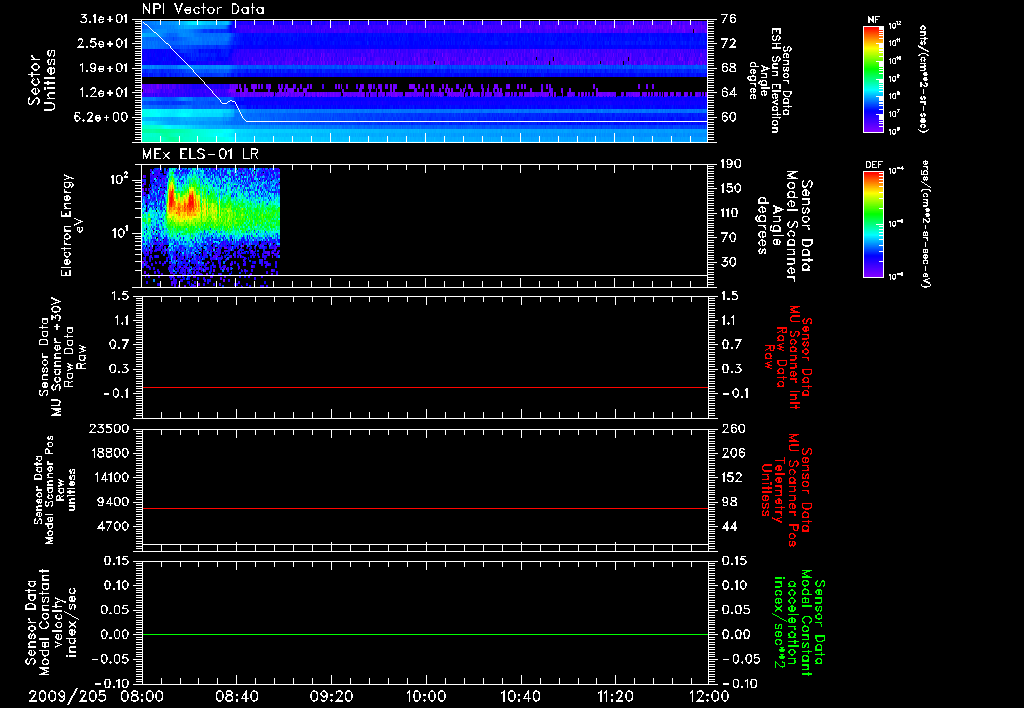Click the '9400' scanner position tick label
Image resolution: width=1024 pixels, height=708 pixels.
112,502
